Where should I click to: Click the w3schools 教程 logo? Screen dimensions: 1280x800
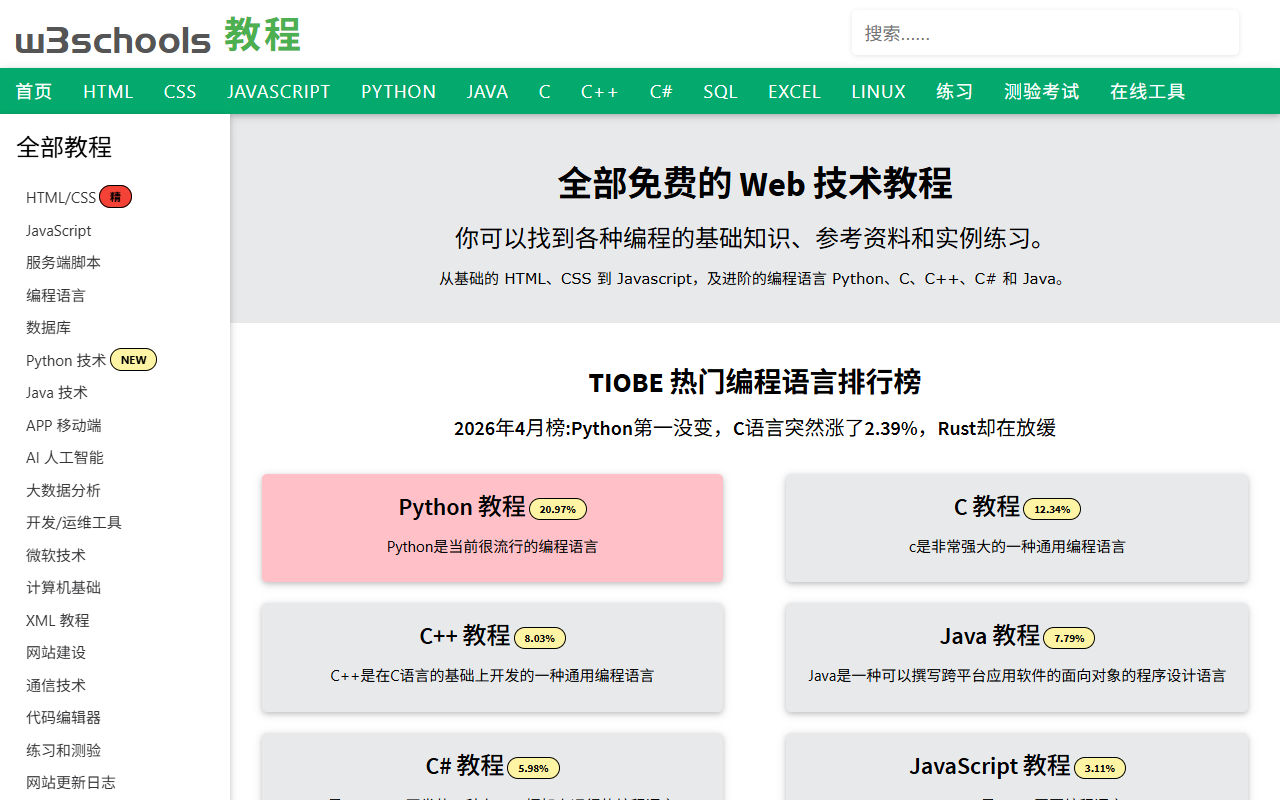157,36
